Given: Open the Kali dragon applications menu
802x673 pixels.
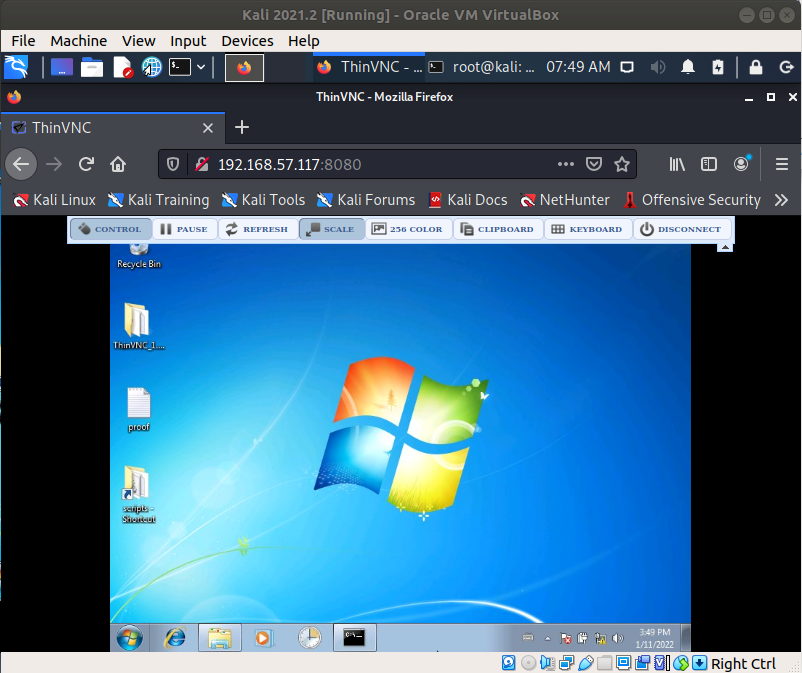Looking at the screenshot, I should point(16,67).
